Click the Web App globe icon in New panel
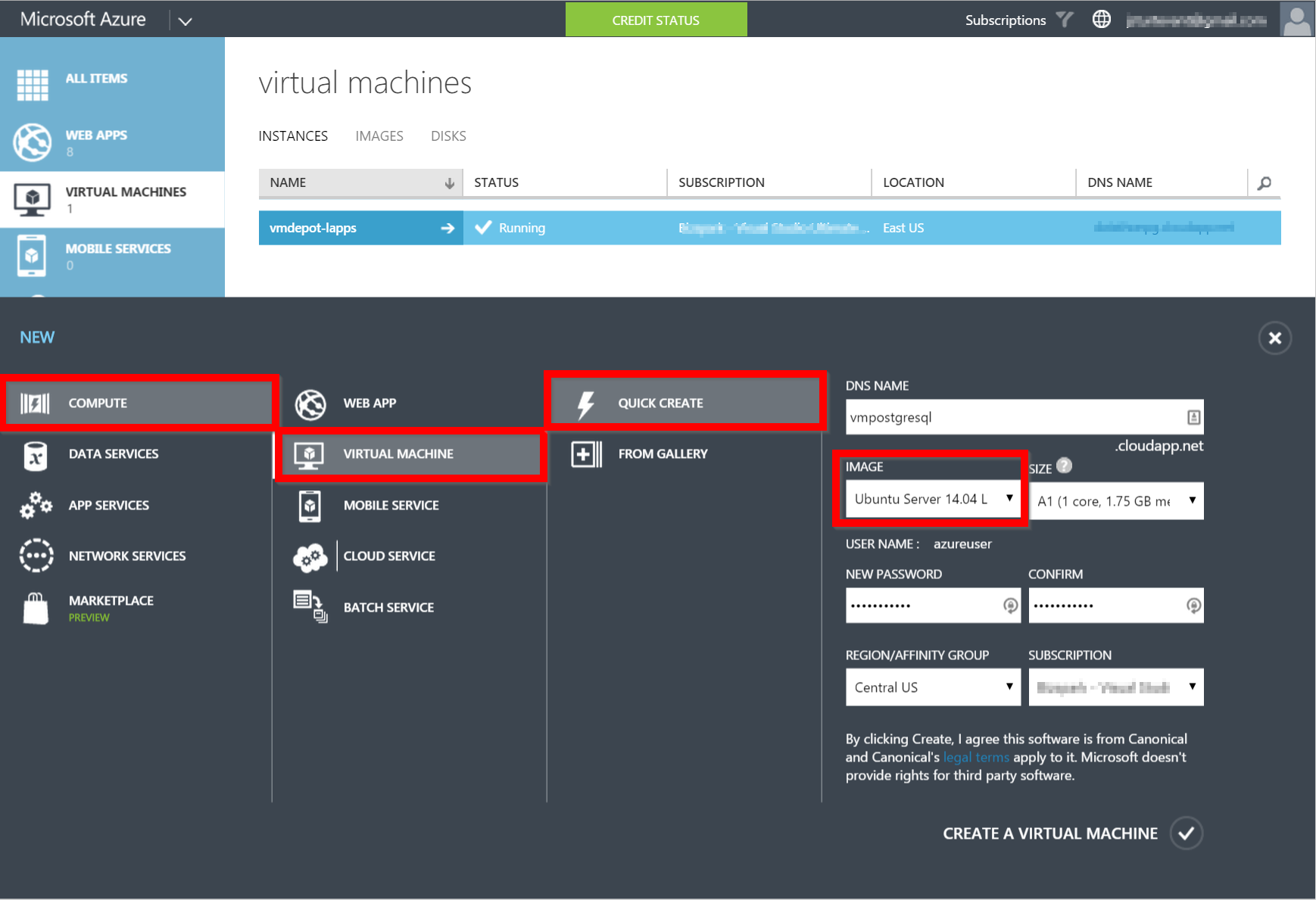This screenshot has width=1316, height=900. [x=310, y=404]
